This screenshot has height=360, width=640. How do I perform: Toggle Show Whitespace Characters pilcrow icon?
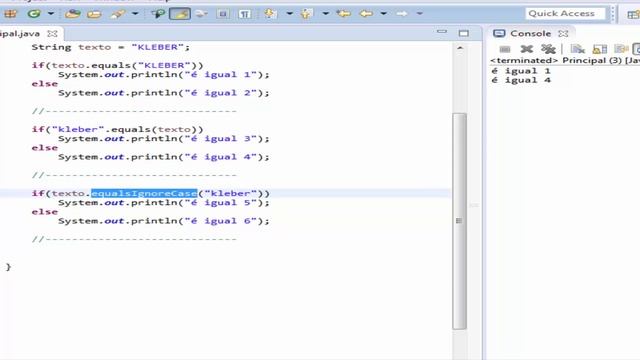point(244,14)
